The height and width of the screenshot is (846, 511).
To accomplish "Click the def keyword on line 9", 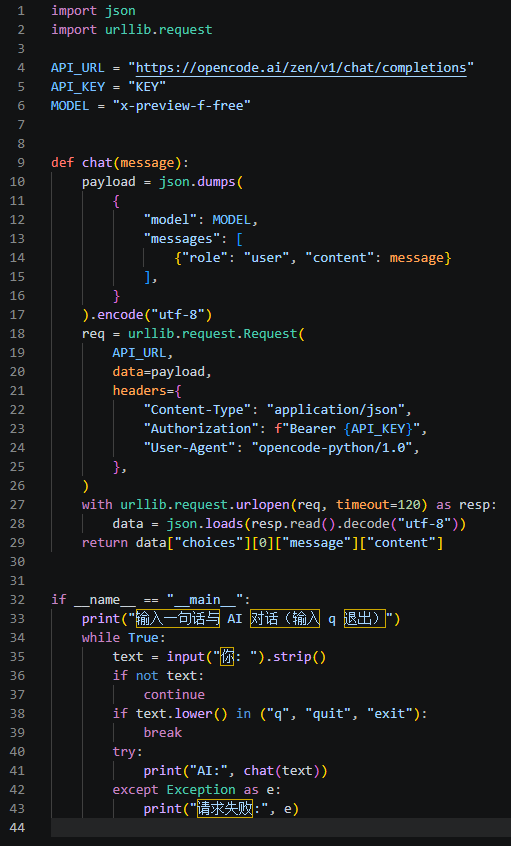I will point(63,162).
